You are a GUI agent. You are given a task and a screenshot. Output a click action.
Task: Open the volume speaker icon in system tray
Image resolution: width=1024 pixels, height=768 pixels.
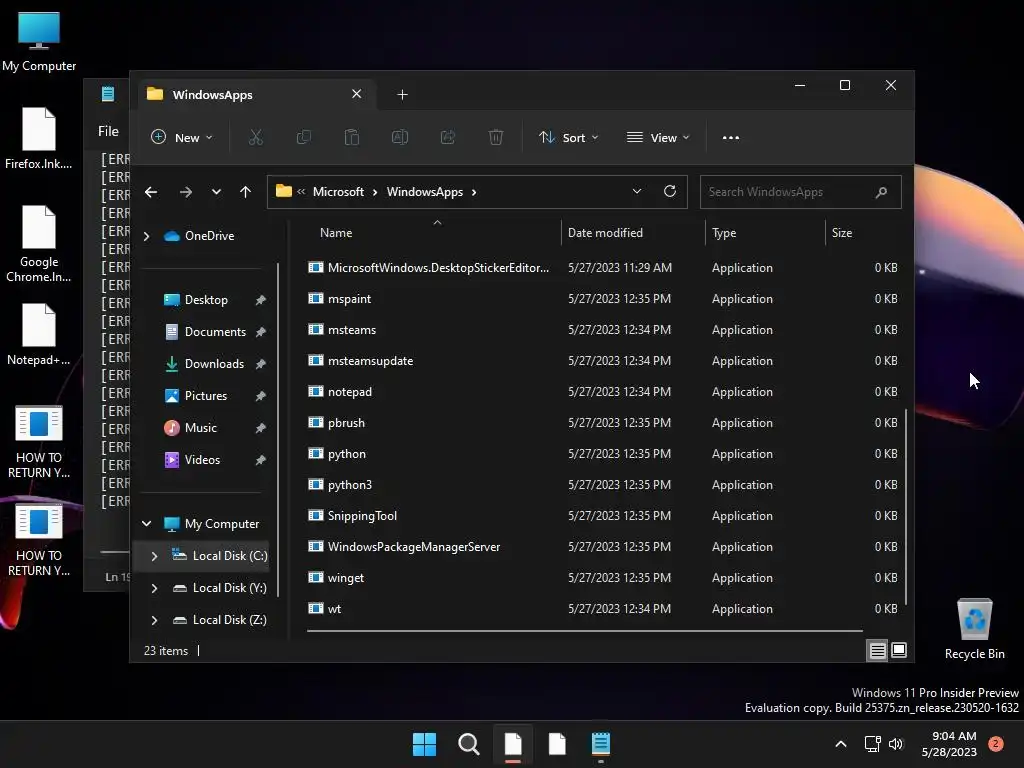[896, 744]
